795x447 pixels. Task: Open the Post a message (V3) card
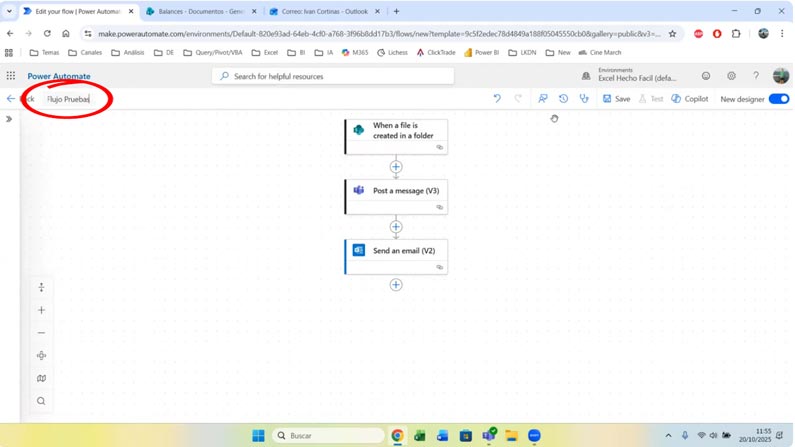pos(396,197)
